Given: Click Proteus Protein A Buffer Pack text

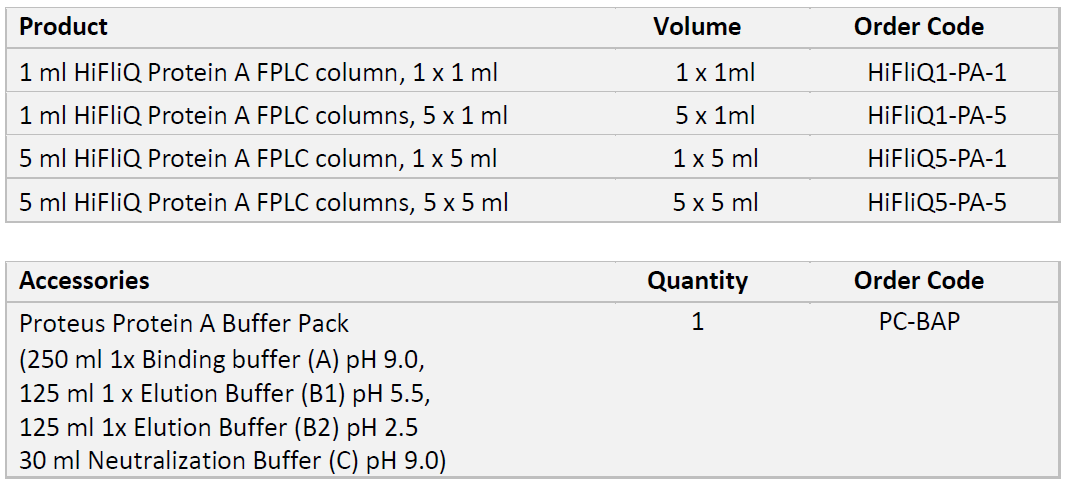Looking at the screenshot, I should coord(185,324).
